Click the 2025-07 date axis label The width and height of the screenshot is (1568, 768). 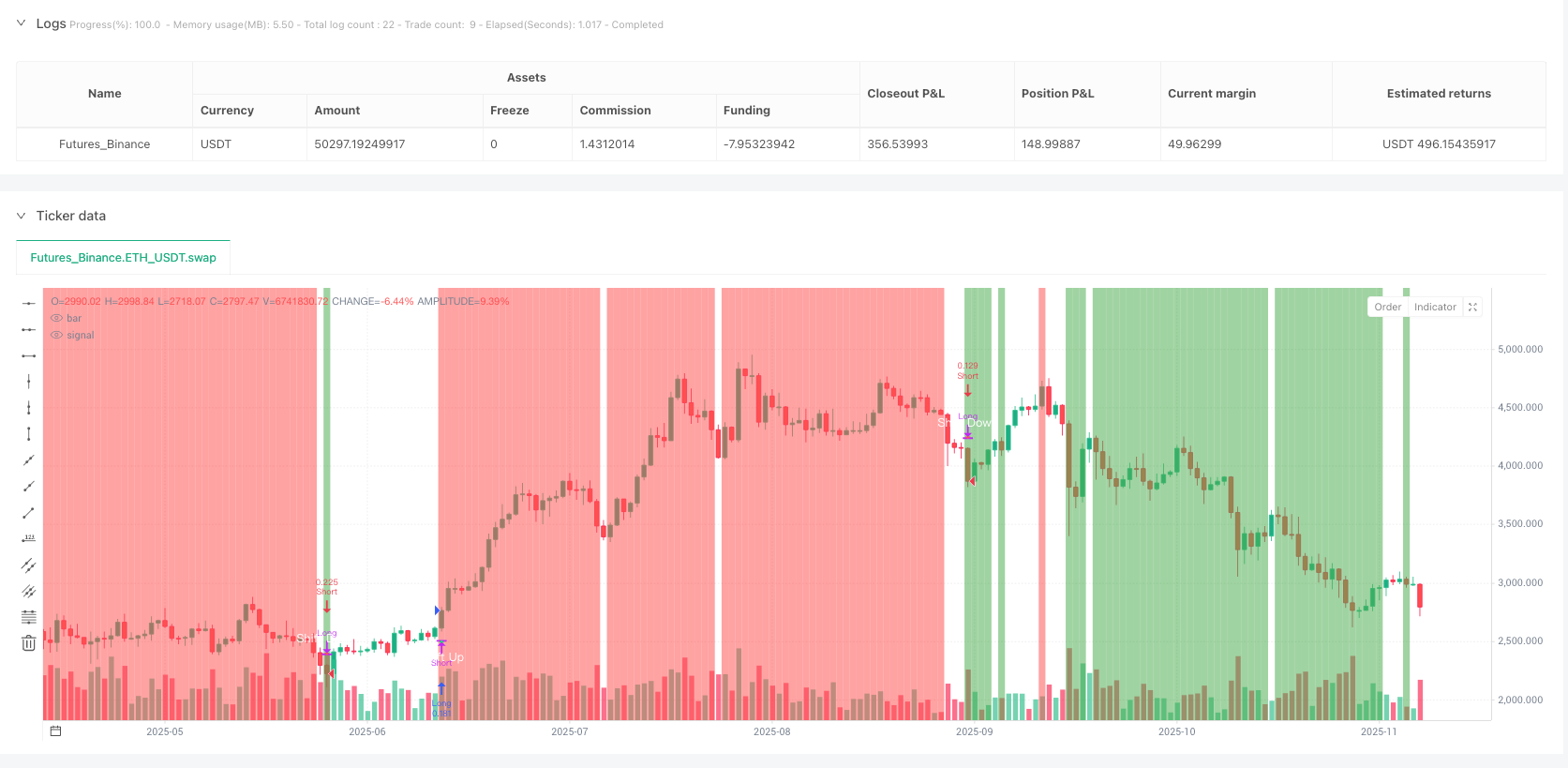coord(570,731)
